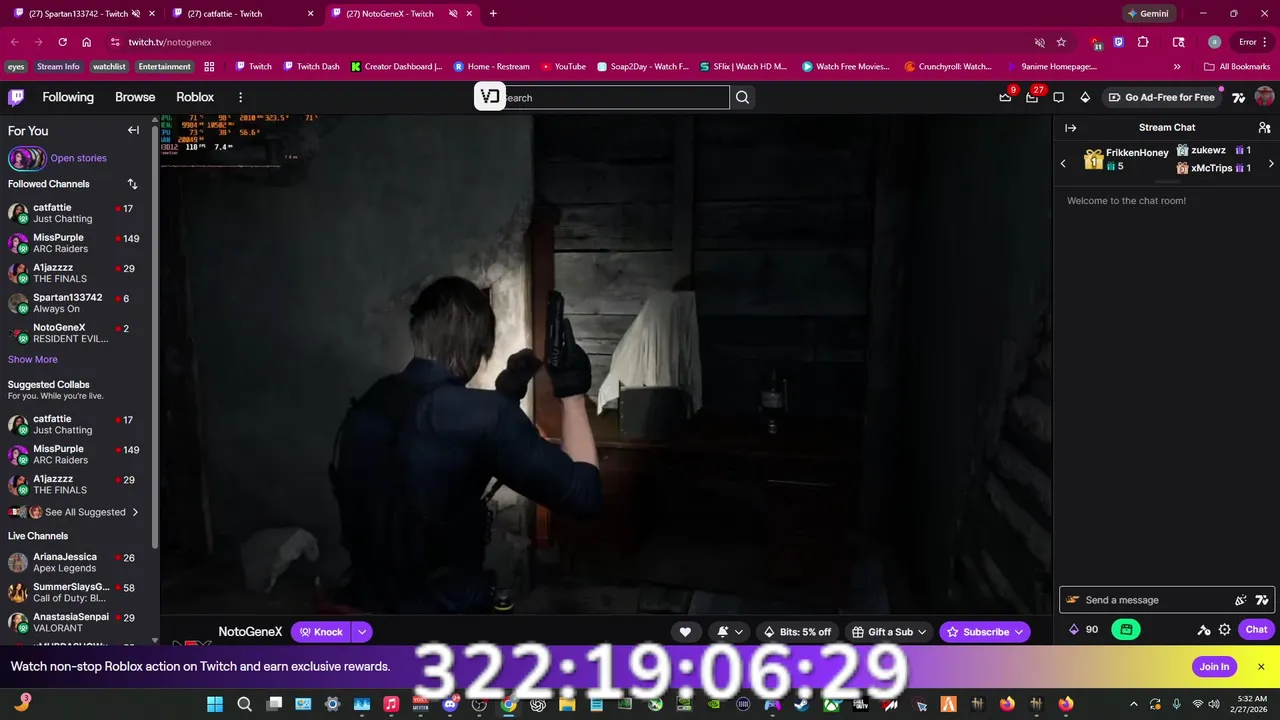Open SummerSlaysG live channel
Screen dimensions: 1280x720
(x=76, y=592)
